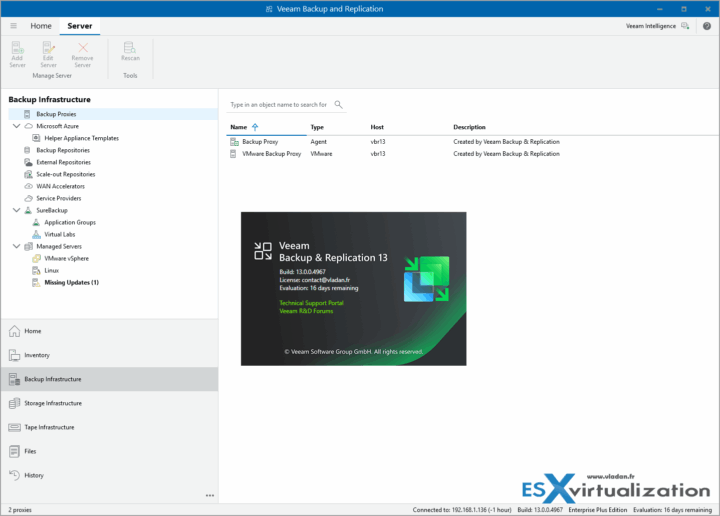720x516 pixels.
Task: Sort proxies by Description column
Action: [x=469, y=127]
